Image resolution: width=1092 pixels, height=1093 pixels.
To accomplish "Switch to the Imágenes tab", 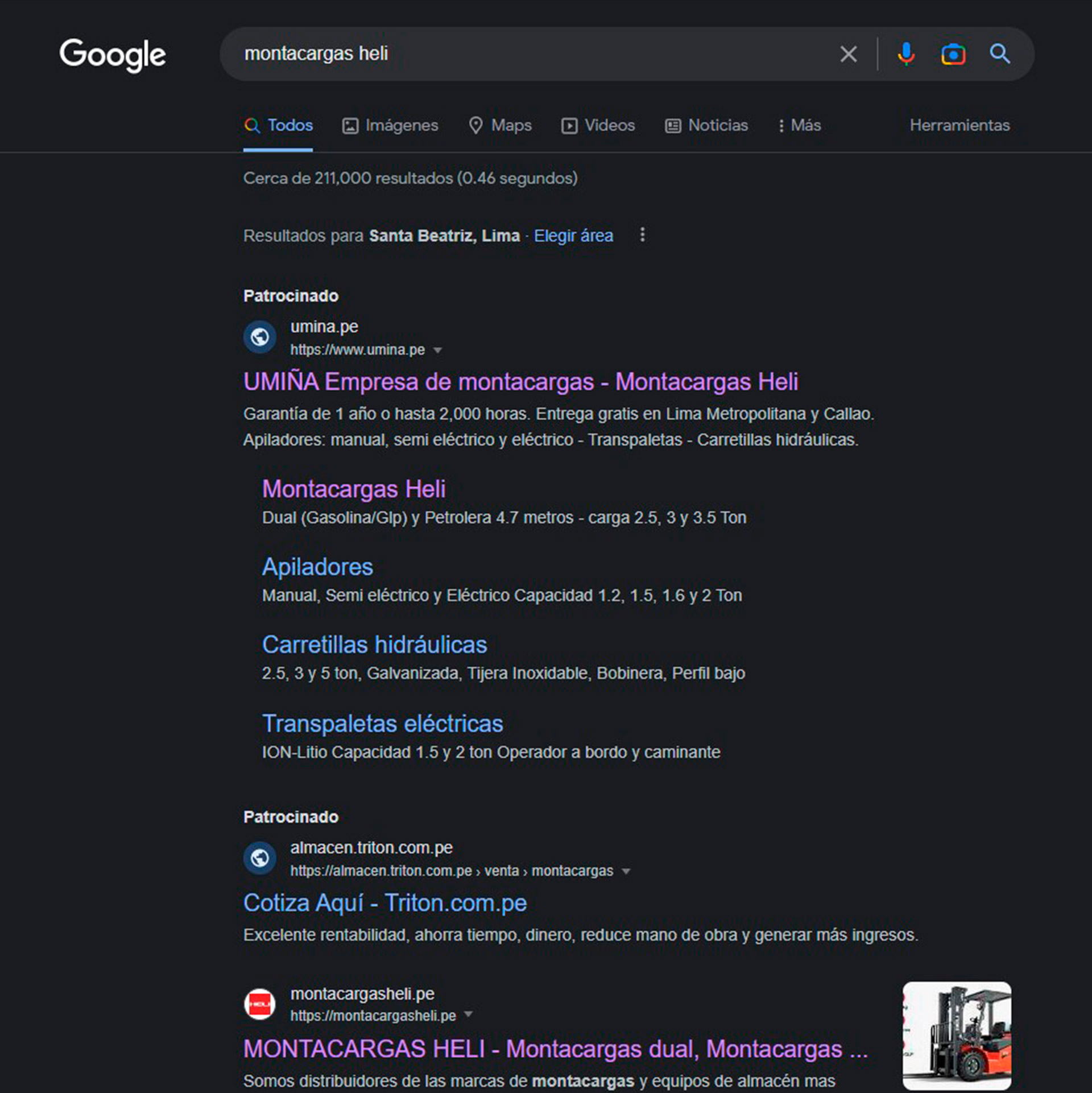I will pos(390,125).
